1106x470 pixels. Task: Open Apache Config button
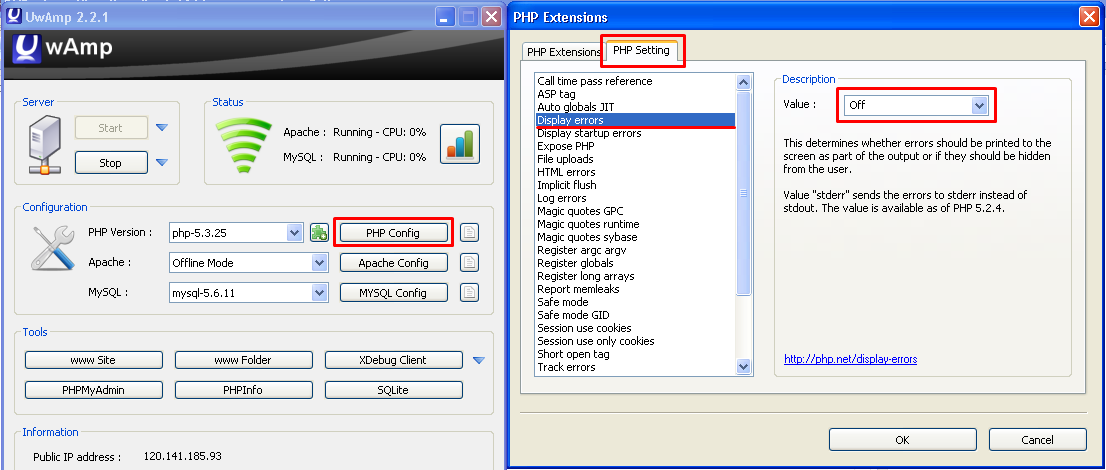coord(394,263)
